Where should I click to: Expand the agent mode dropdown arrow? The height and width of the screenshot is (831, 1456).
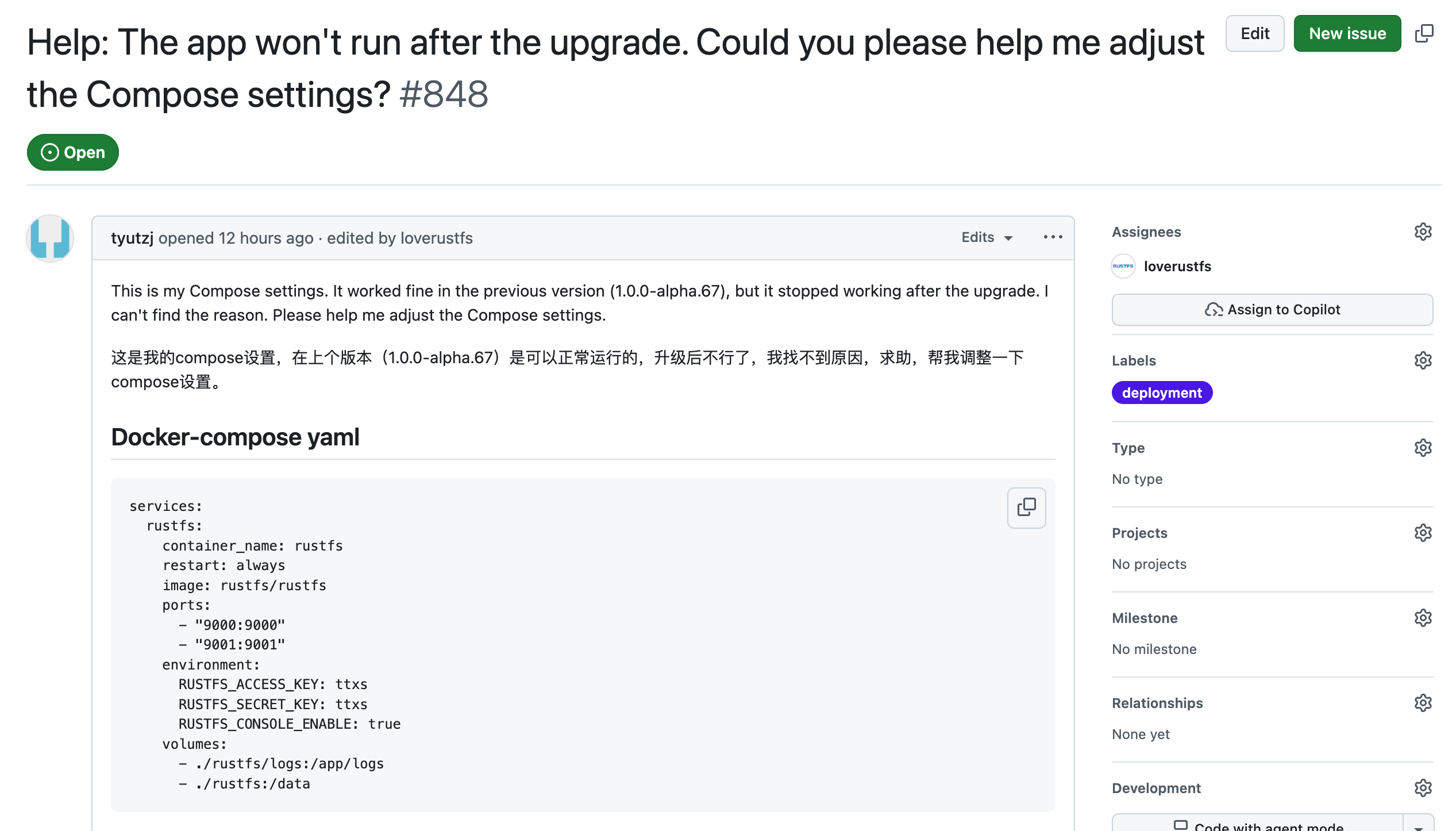1419,826
